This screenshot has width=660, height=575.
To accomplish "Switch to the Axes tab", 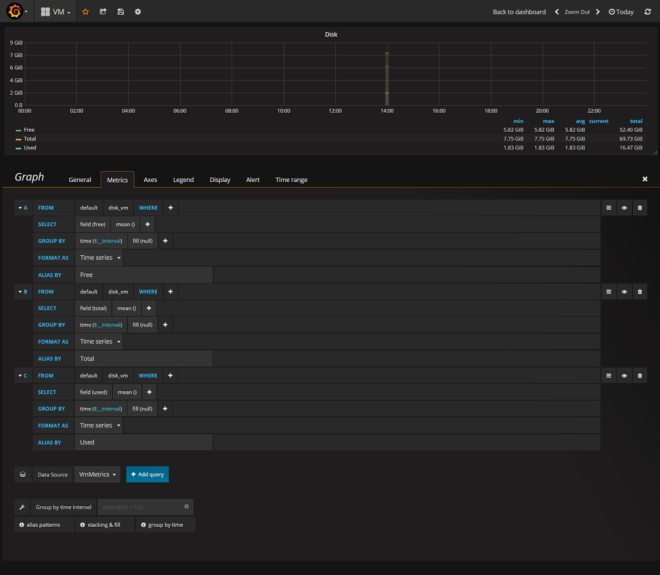I will tap(150, 180).
